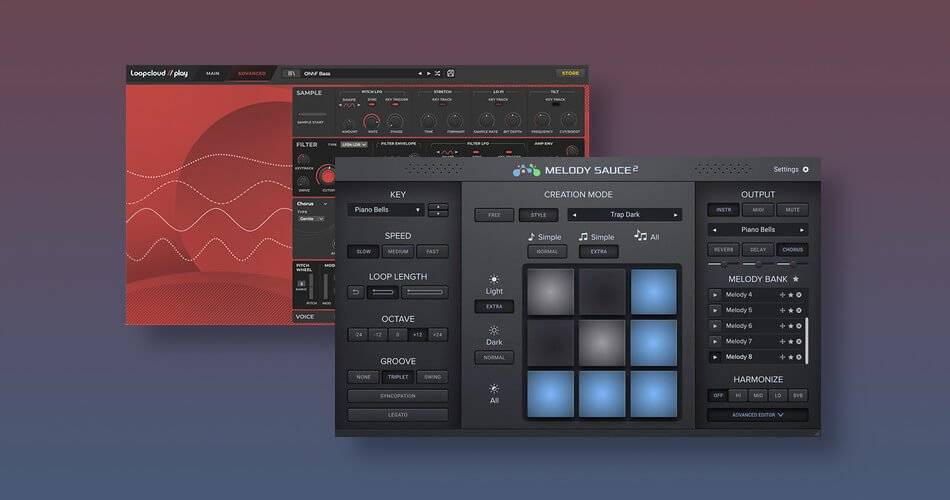Image resolution: width=950 pixels, height=500 pixels.
Task: Play Melody 6 in Melody Bank
Action: (715, 326)
